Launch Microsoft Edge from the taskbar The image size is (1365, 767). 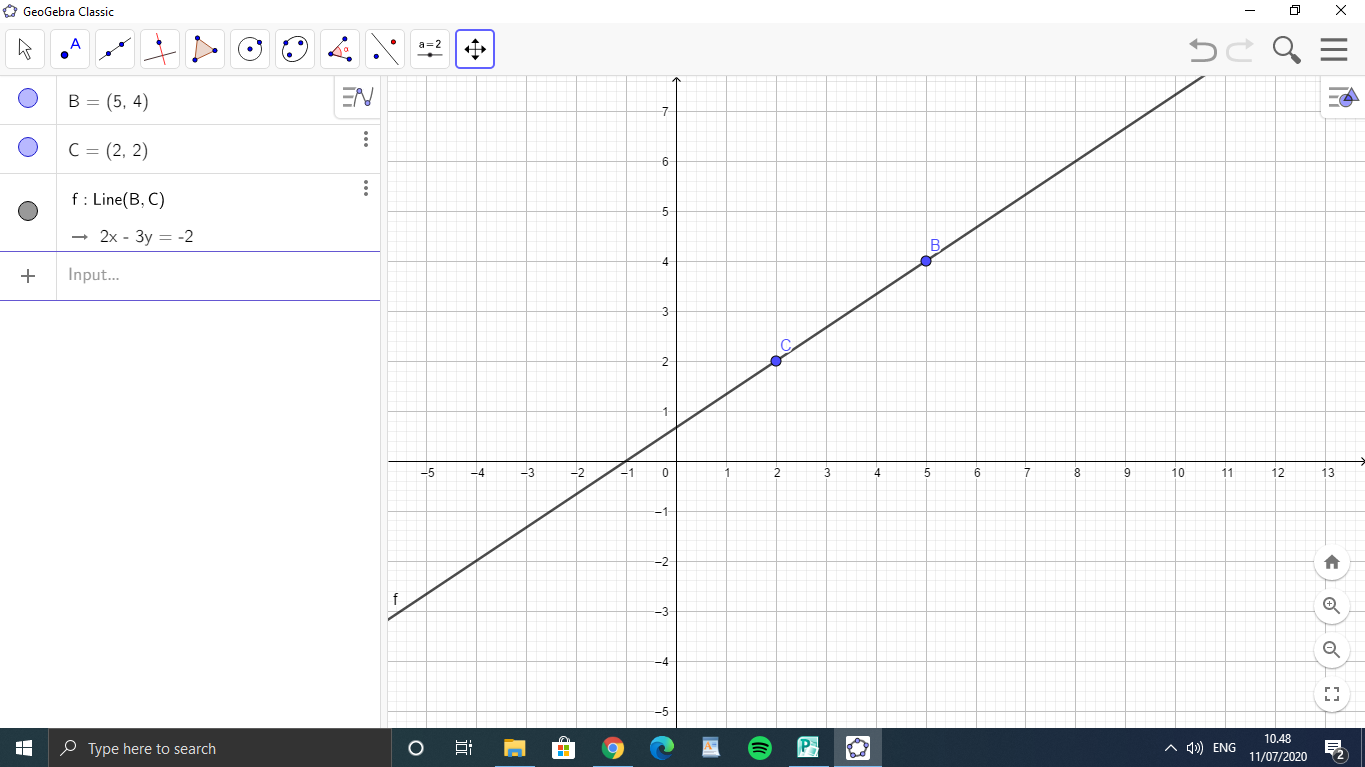[x=661, y=748]
